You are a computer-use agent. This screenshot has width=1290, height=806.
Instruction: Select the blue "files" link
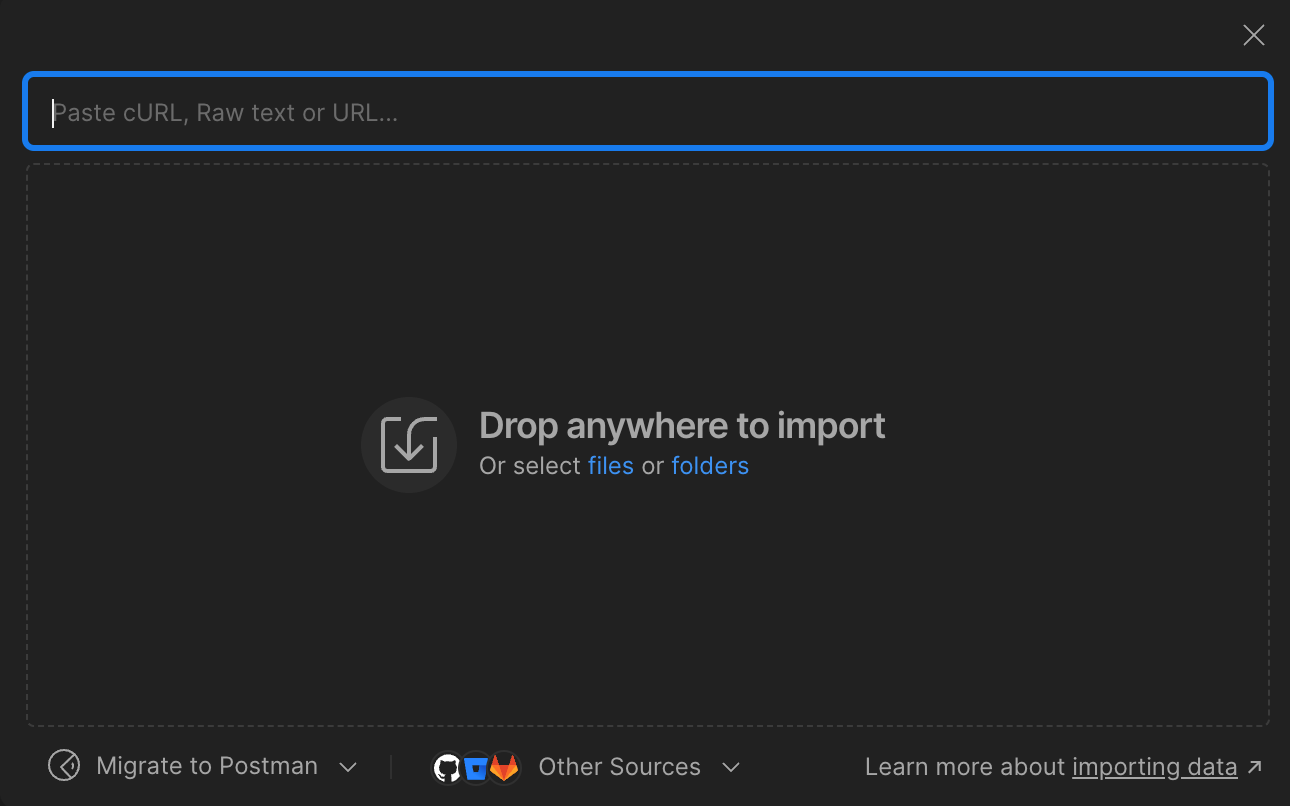point(610,466)
